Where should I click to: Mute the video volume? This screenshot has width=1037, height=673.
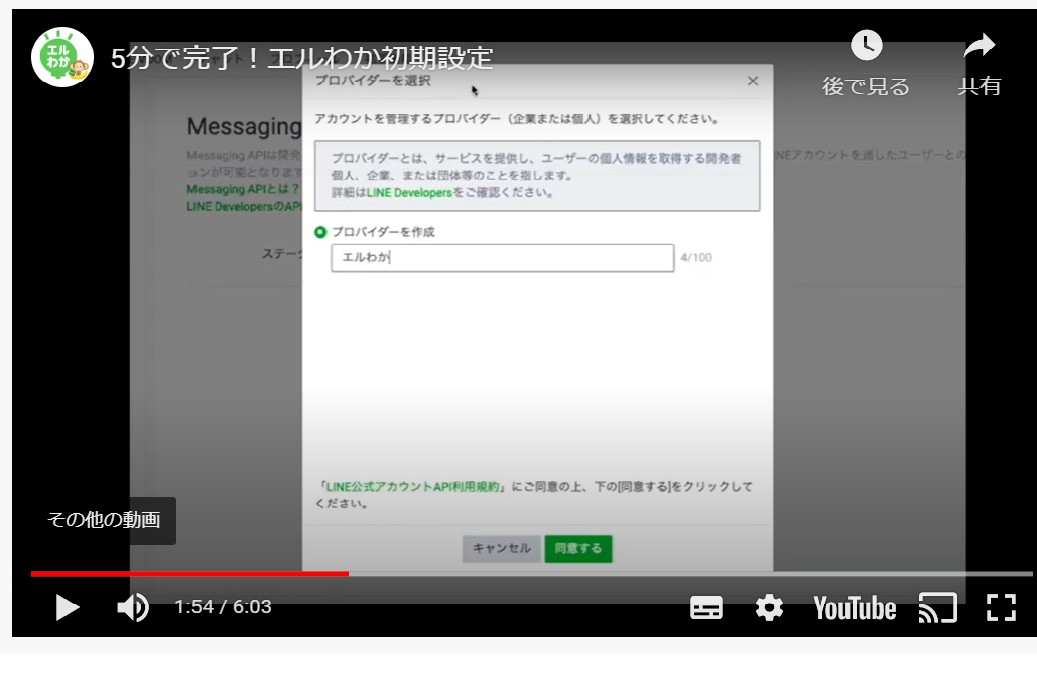[133, 607]
